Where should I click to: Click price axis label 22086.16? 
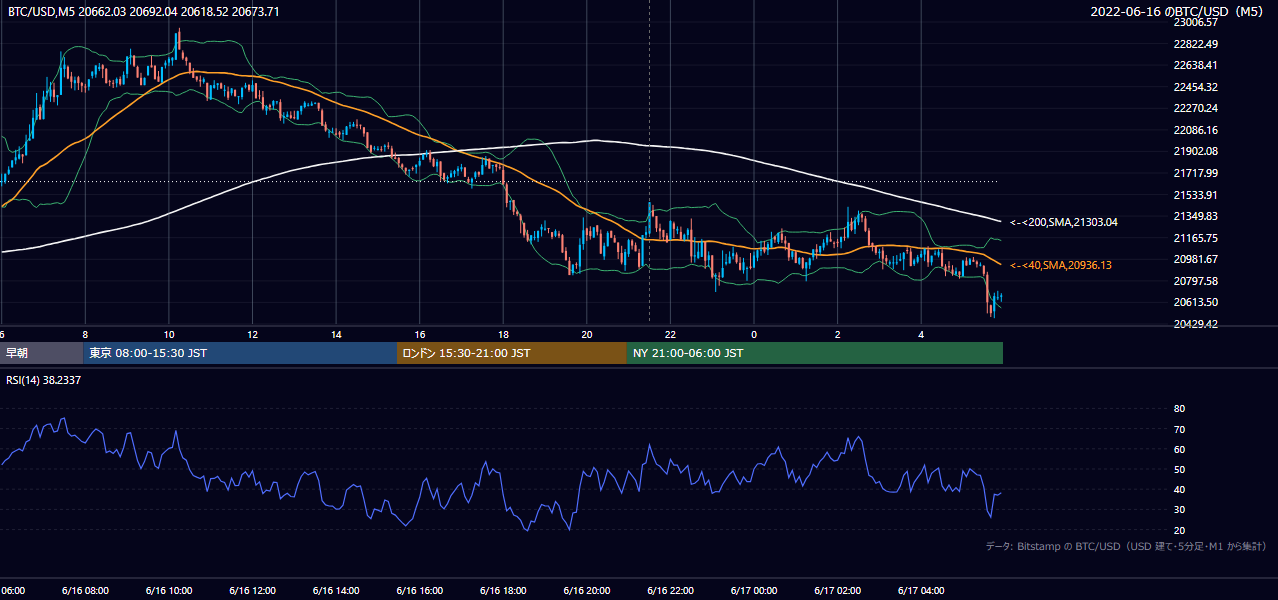(1196, 130)
